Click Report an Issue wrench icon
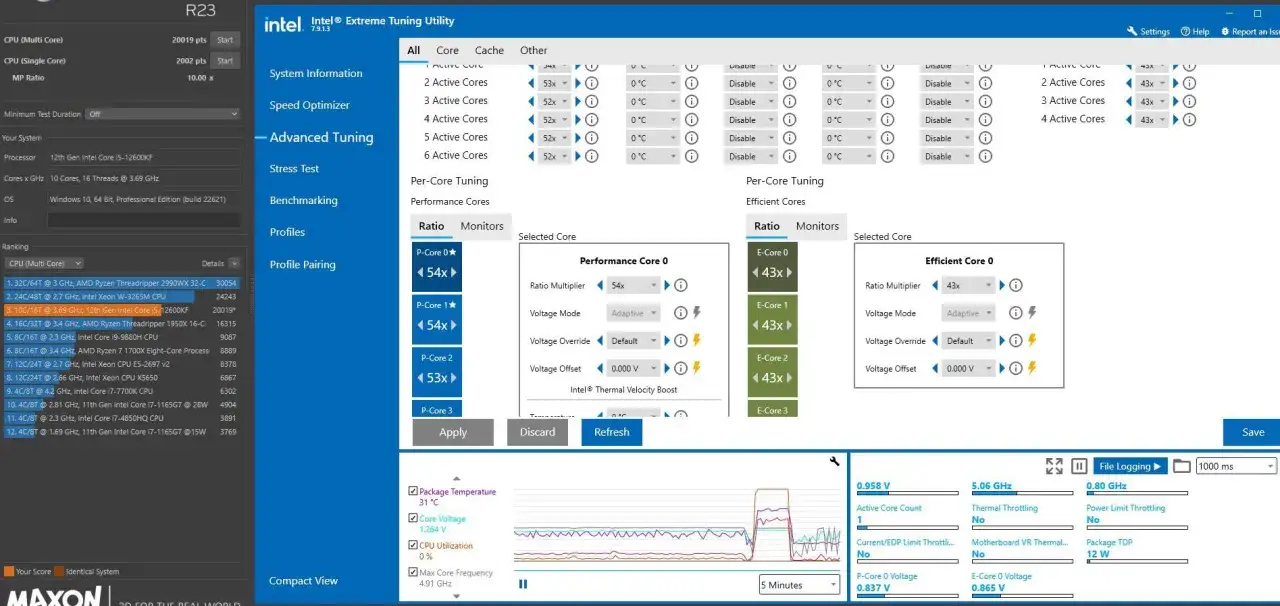The width and height of the screenshot is (1280, 606). click(x=1225, y=31)
